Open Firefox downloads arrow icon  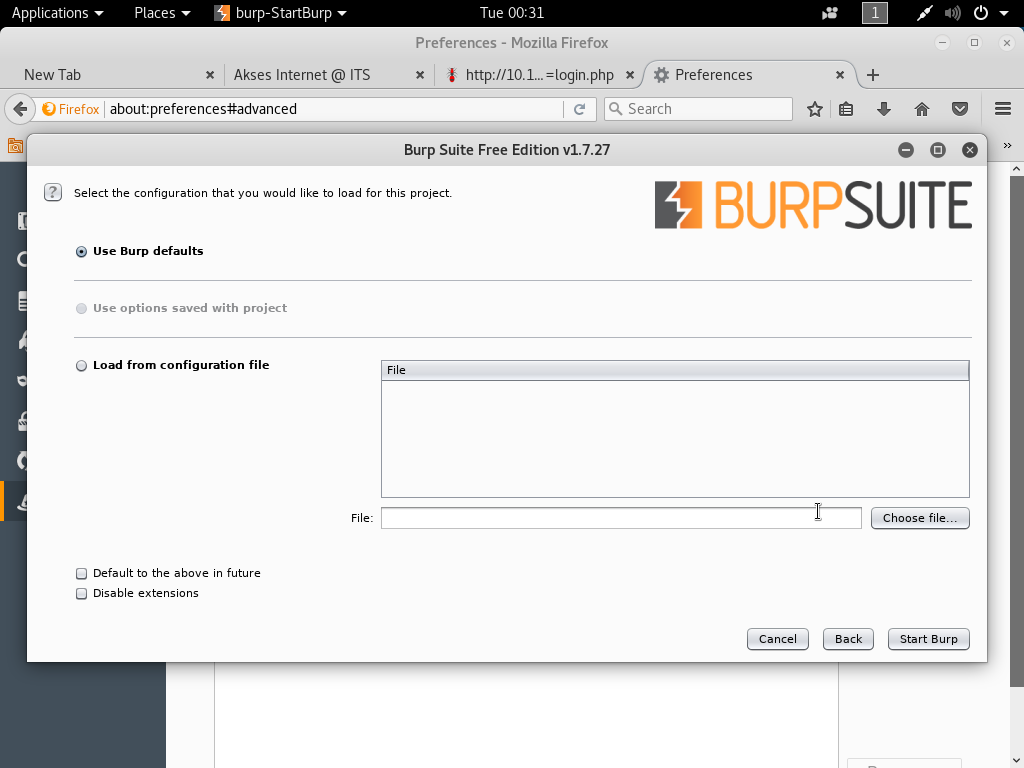pyautogui.click(x=884, y=109)
